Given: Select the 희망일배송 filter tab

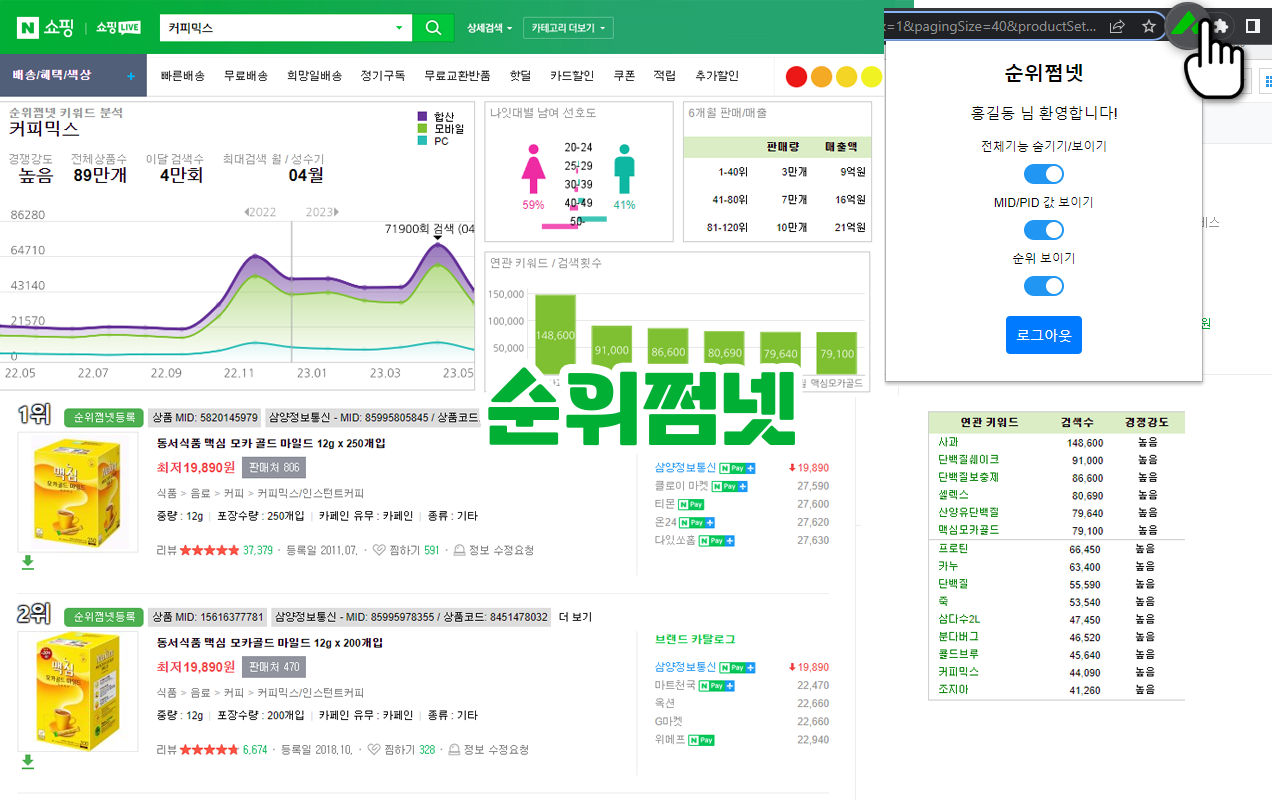Looking at the screenshot, I should pos(314,76).
